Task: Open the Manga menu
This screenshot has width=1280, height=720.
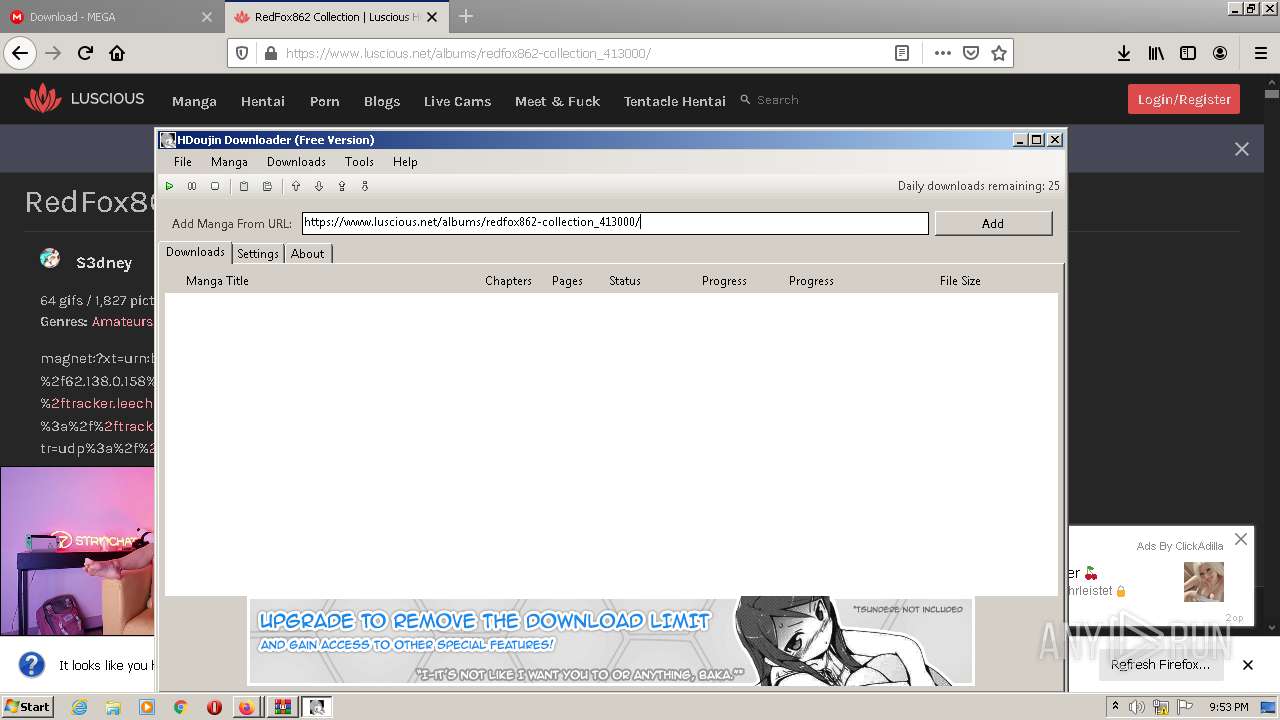Action: tap(229, 162)
